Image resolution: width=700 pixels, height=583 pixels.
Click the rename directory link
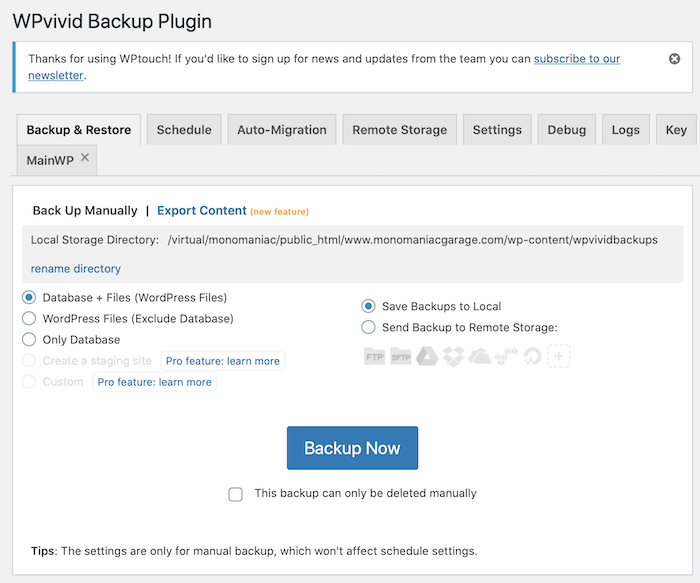pyautogui.click(x=76, y=269)
